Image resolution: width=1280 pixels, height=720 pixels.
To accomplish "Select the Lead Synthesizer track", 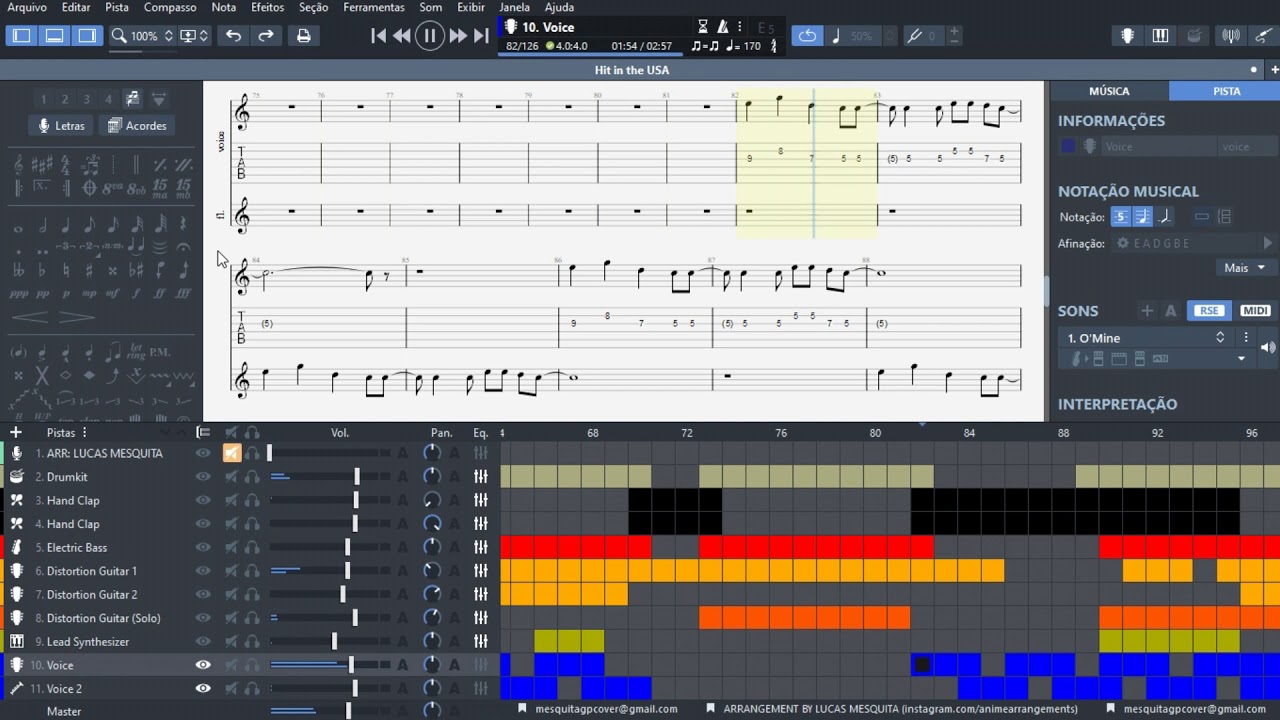I will point(88,642).
